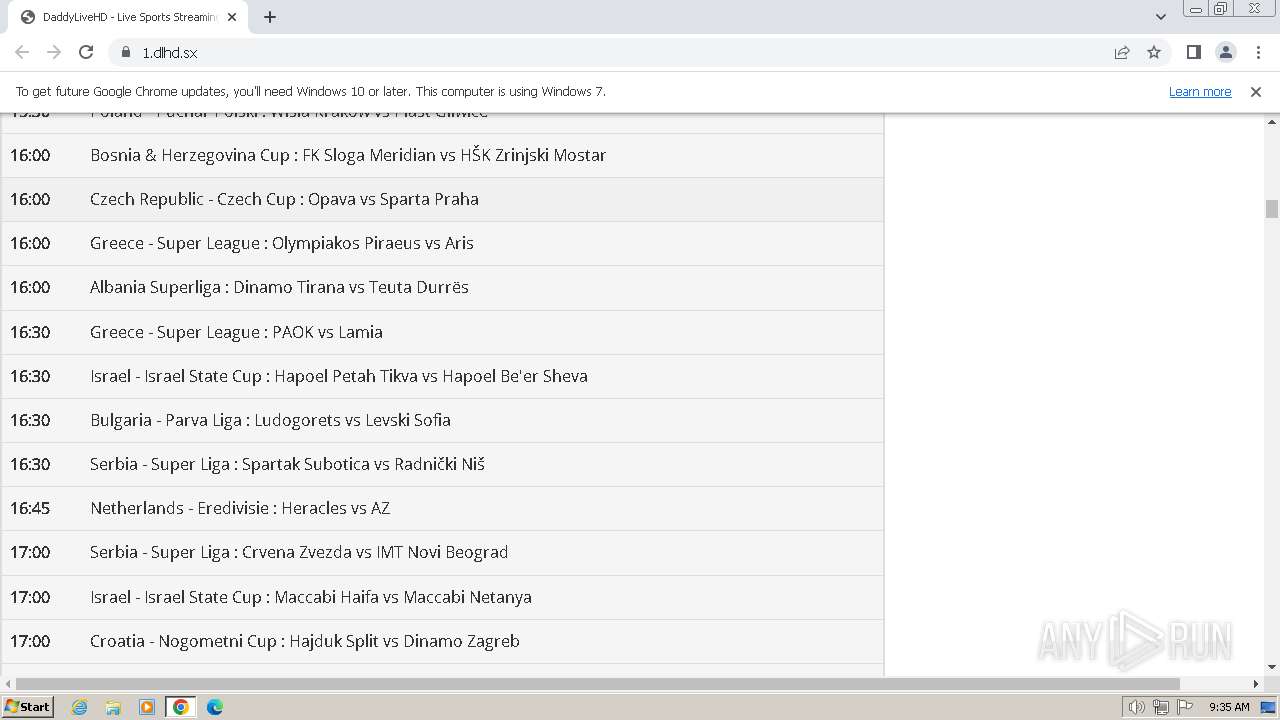Screen dimensions: 1280x720
Task: Open a new tab with plus button
Action: (x=270, y=17)
